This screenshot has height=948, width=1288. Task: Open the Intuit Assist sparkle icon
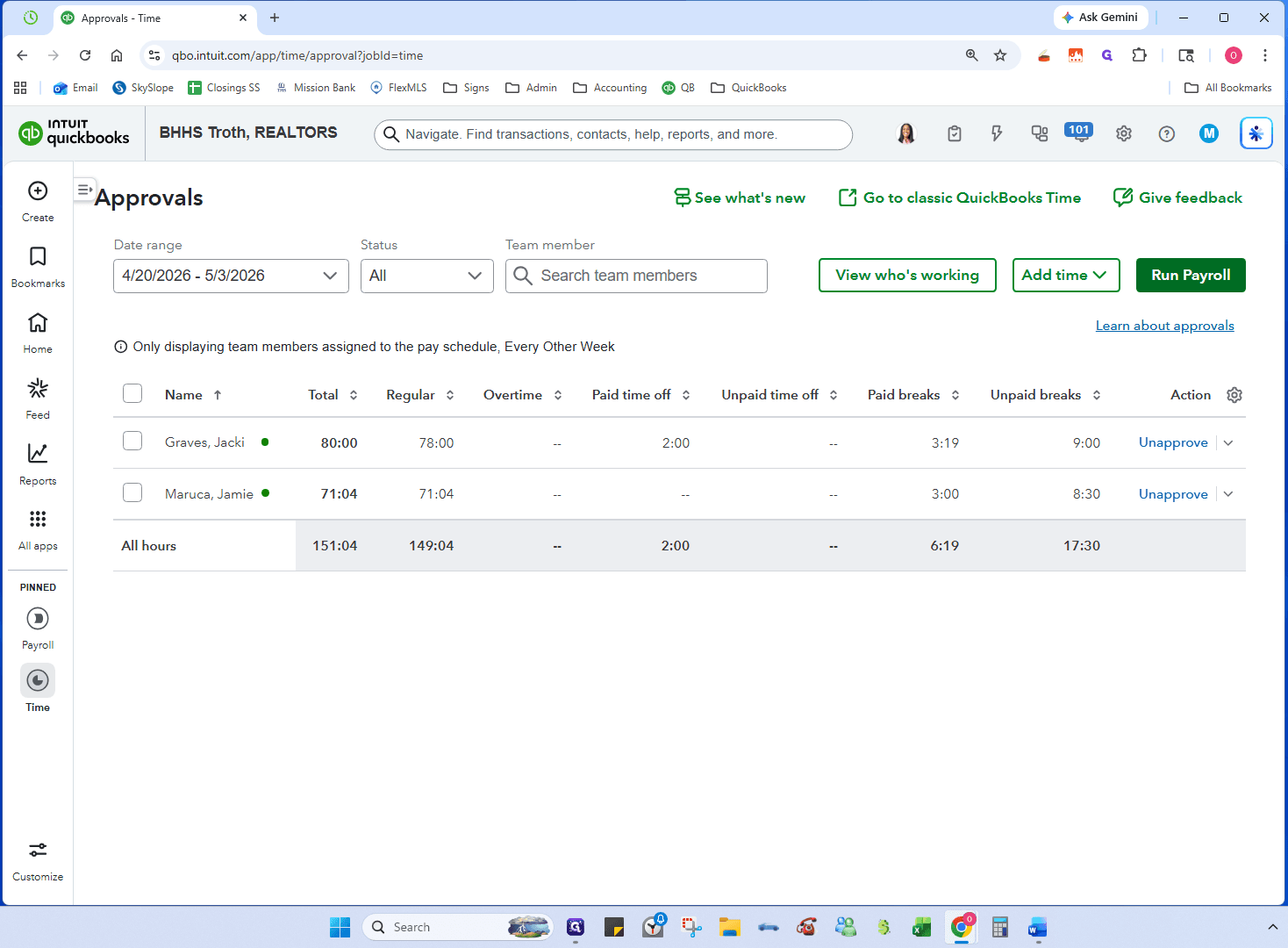[x=1256, y=133]
